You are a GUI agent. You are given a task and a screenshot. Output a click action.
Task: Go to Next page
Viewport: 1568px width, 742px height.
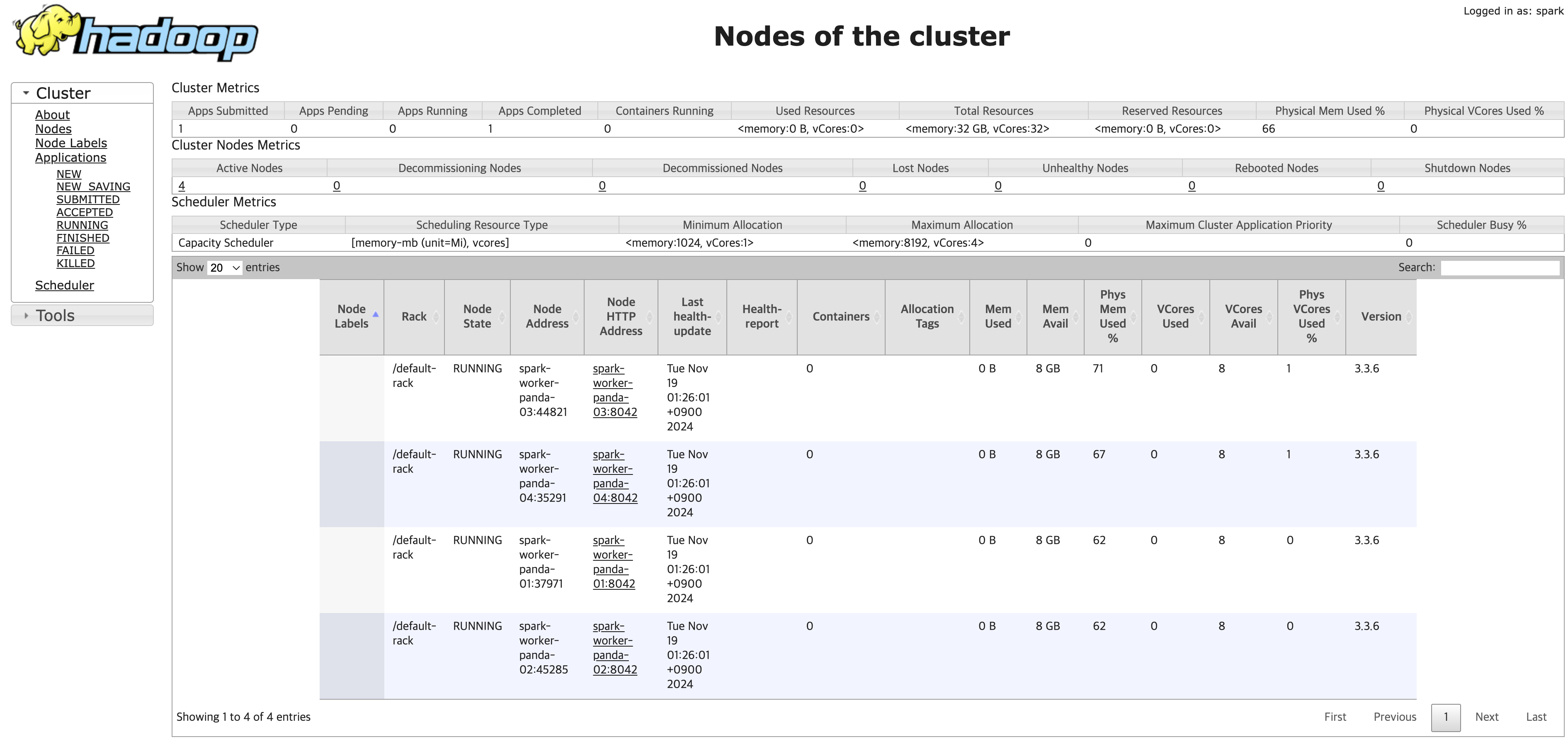pyautogui.click(x=1486, y=717)
